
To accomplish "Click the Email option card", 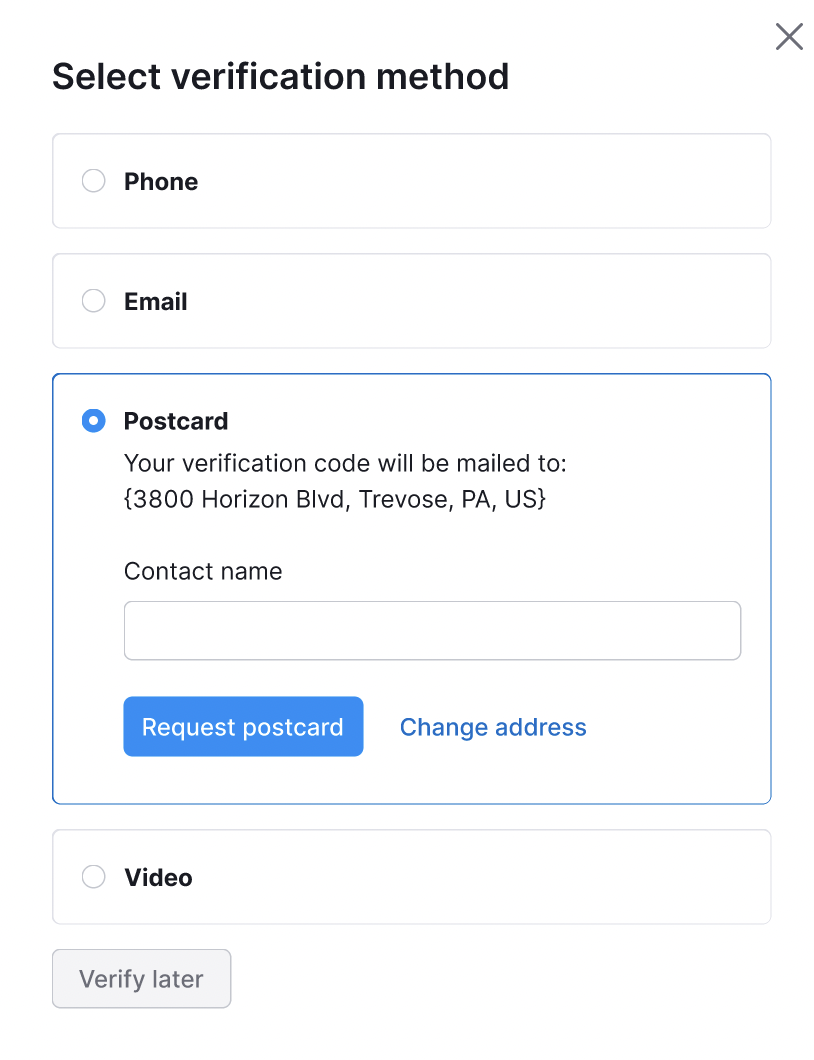I will click(x=411, y=300).
